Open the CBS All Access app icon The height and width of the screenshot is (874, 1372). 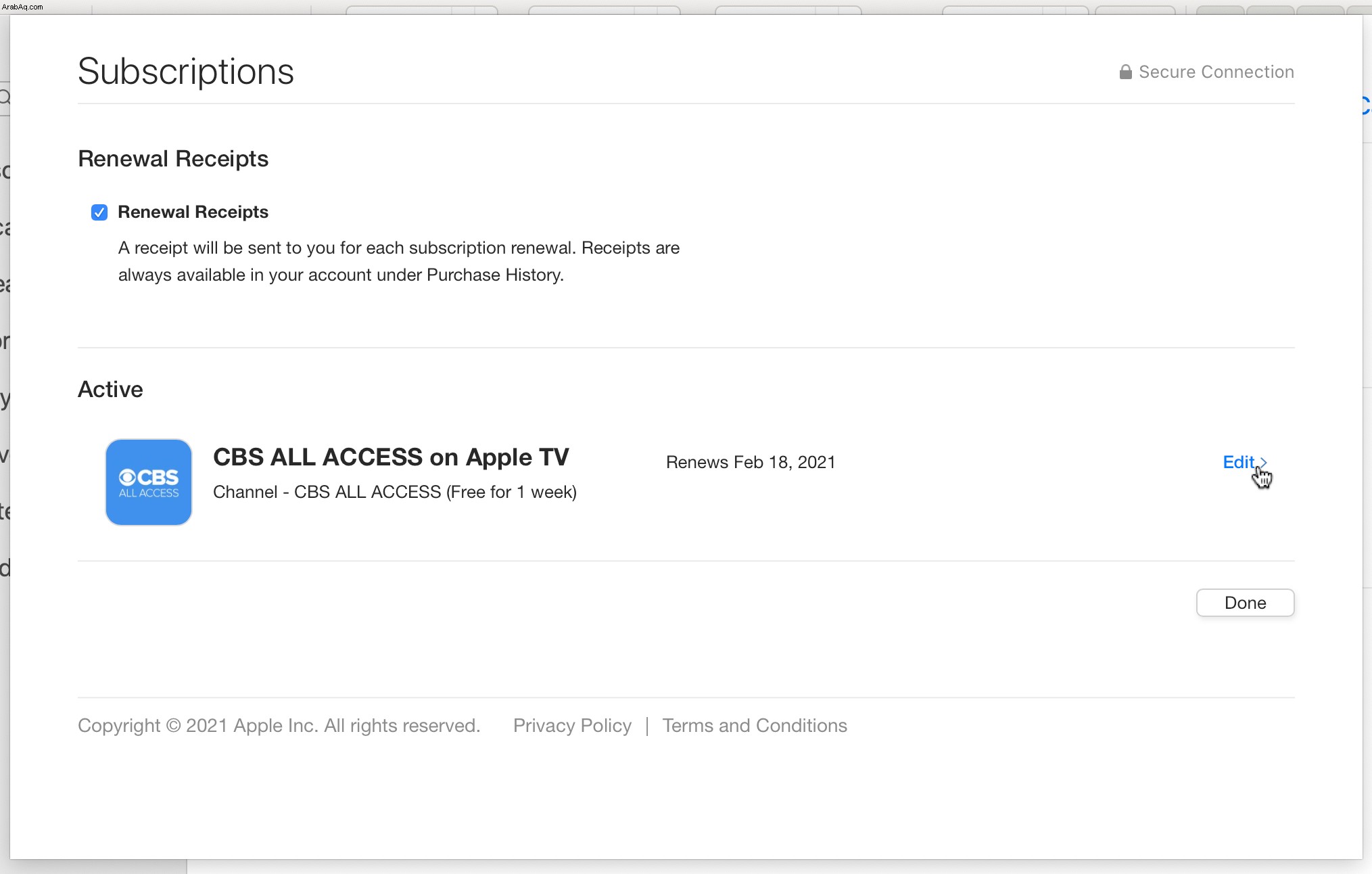click(149, 482)
